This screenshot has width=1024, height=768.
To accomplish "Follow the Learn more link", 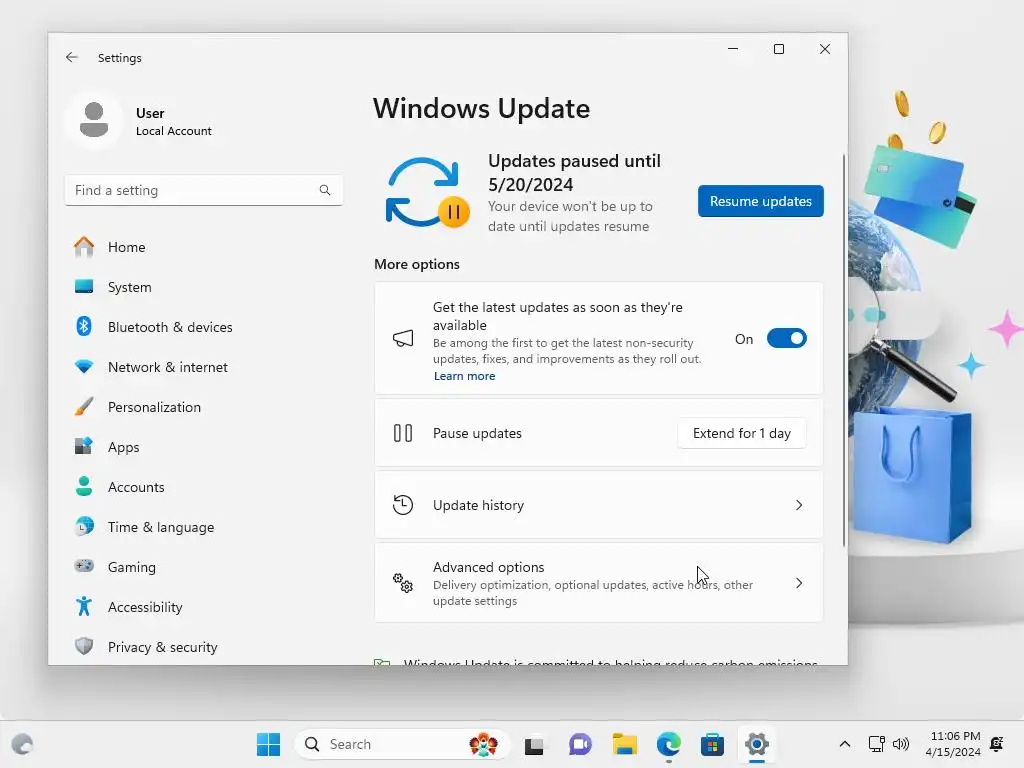I will coord(464,376).
